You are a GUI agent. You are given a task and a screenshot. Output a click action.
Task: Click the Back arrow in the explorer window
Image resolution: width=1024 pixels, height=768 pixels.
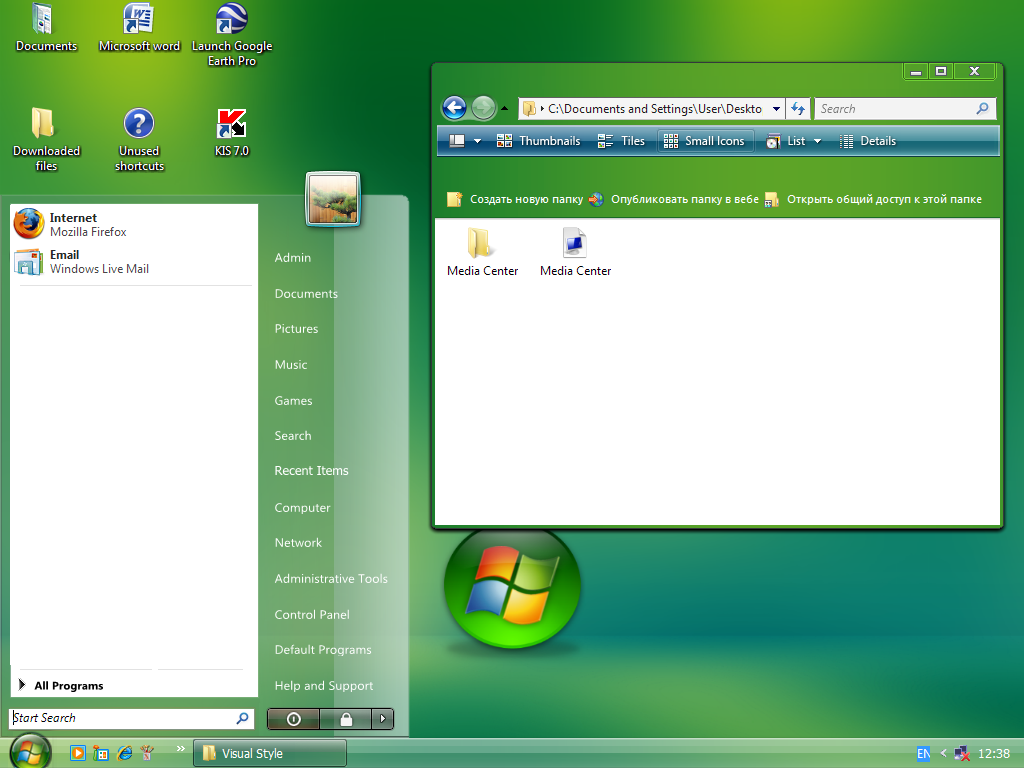455,108
